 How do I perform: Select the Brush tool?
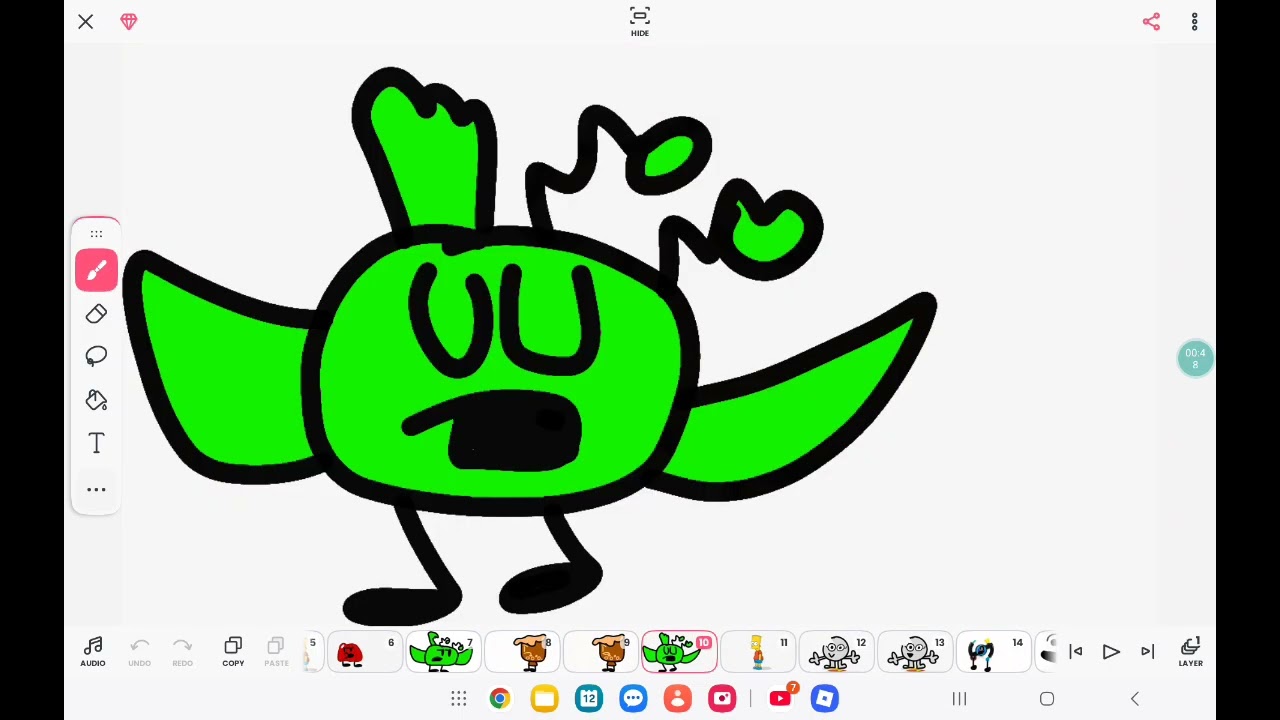click(x=96, y=271)
